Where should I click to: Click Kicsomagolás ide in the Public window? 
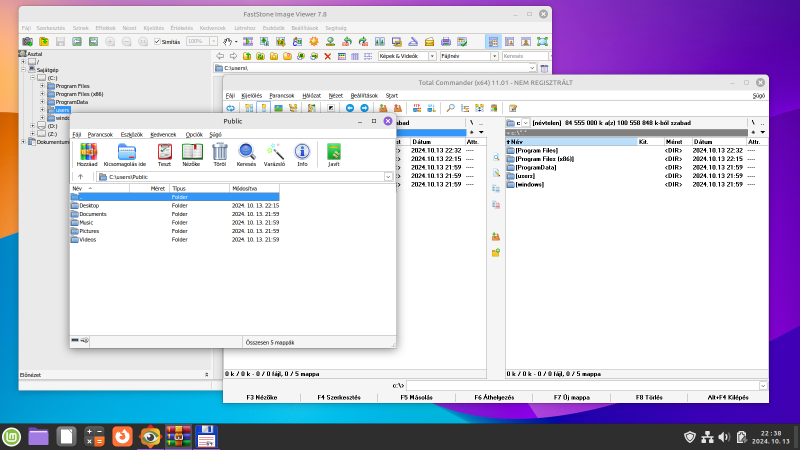(125, 155)
